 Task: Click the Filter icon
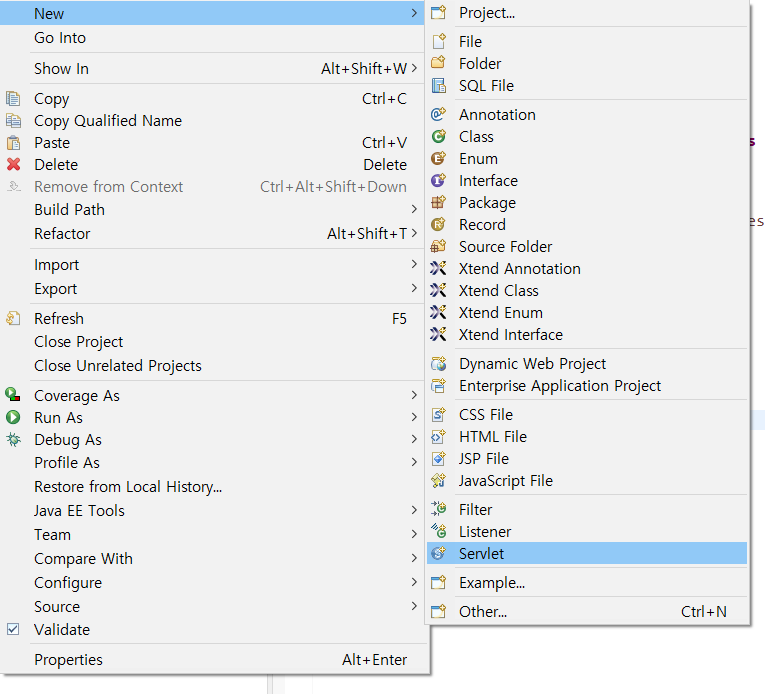tap(438, 509)
